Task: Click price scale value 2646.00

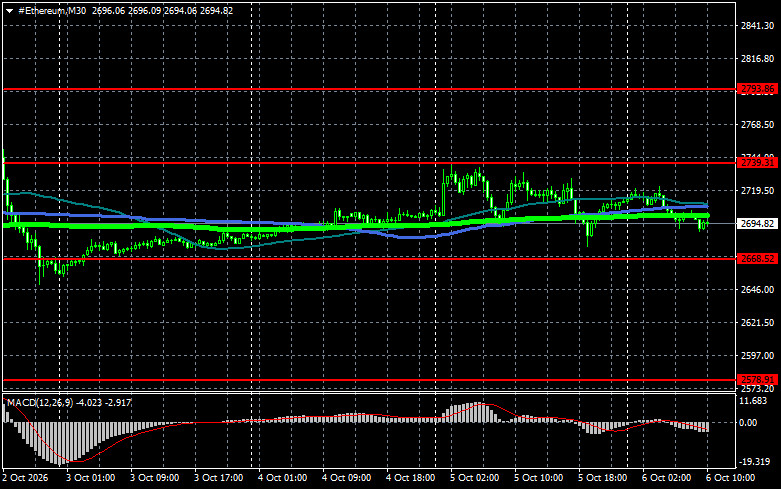Action: point(757,289)
